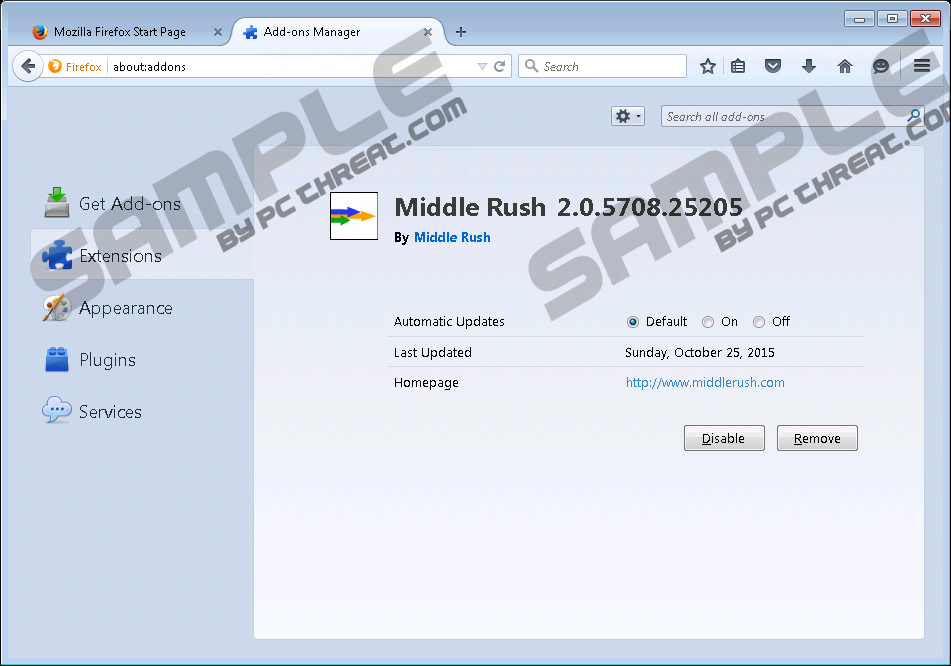The width and height of the screenshot is (951, 666).
Task: Switch to Mozilla Firefox Start Page tab
Action: (119, 32)
